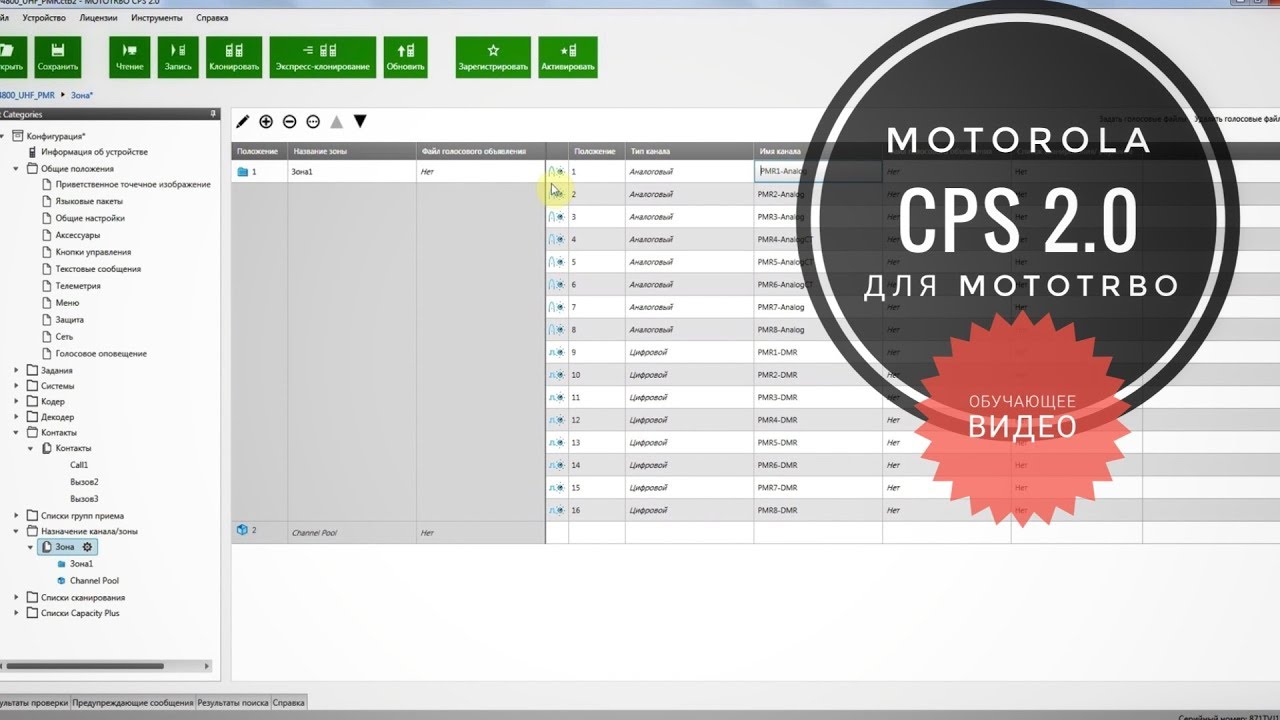Click the phone icon for Информация об устройстве
Image resolution: width=1280 pixels, height=720 pixels.
tap(33, 152)
